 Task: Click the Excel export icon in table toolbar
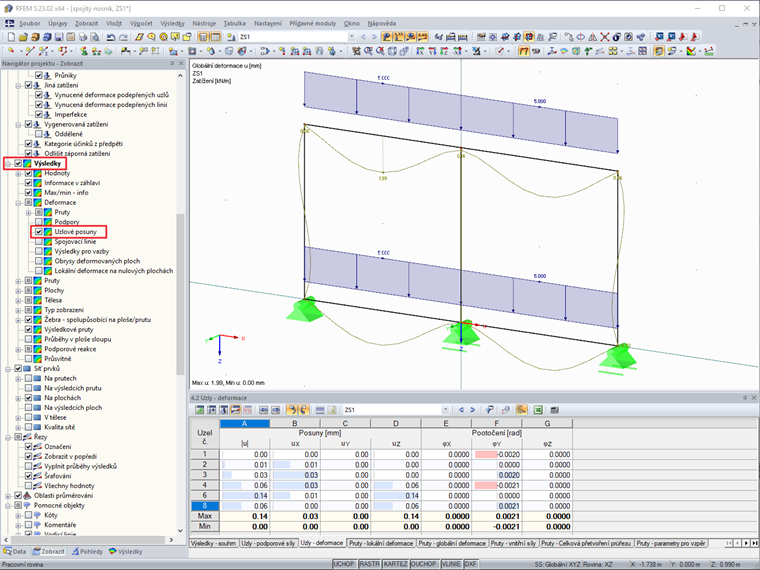[538, 410]
